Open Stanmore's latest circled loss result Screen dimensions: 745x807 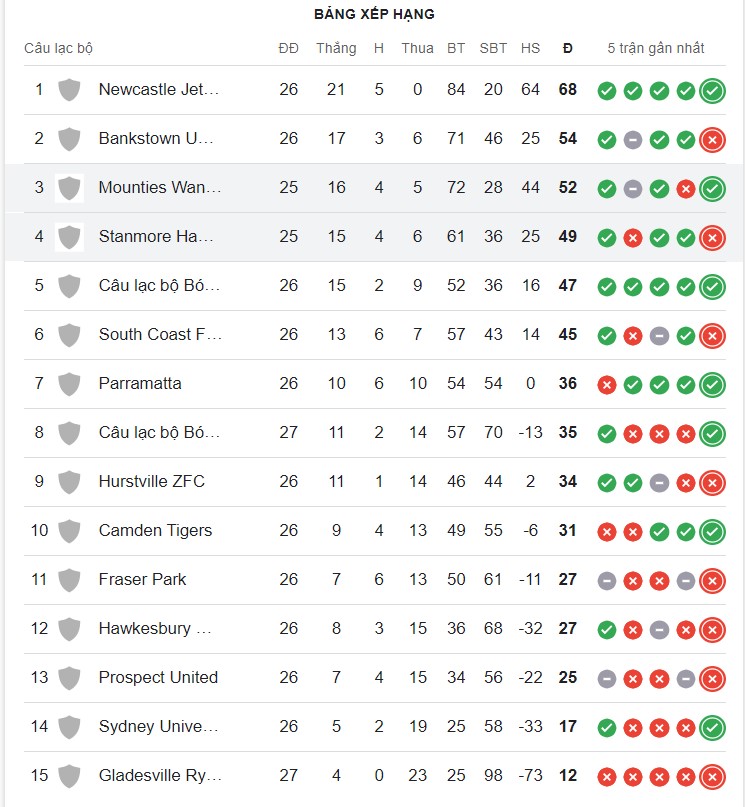pyautogui.click(x=712, y=237)
